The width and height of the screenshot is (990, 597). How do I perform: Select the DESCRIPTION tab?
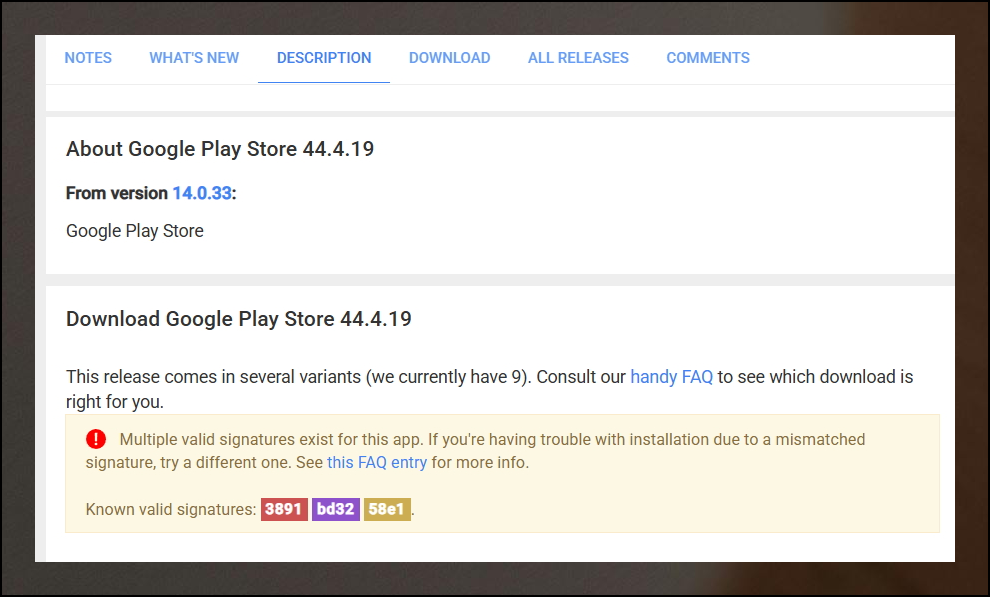click(x=324, y=58)
